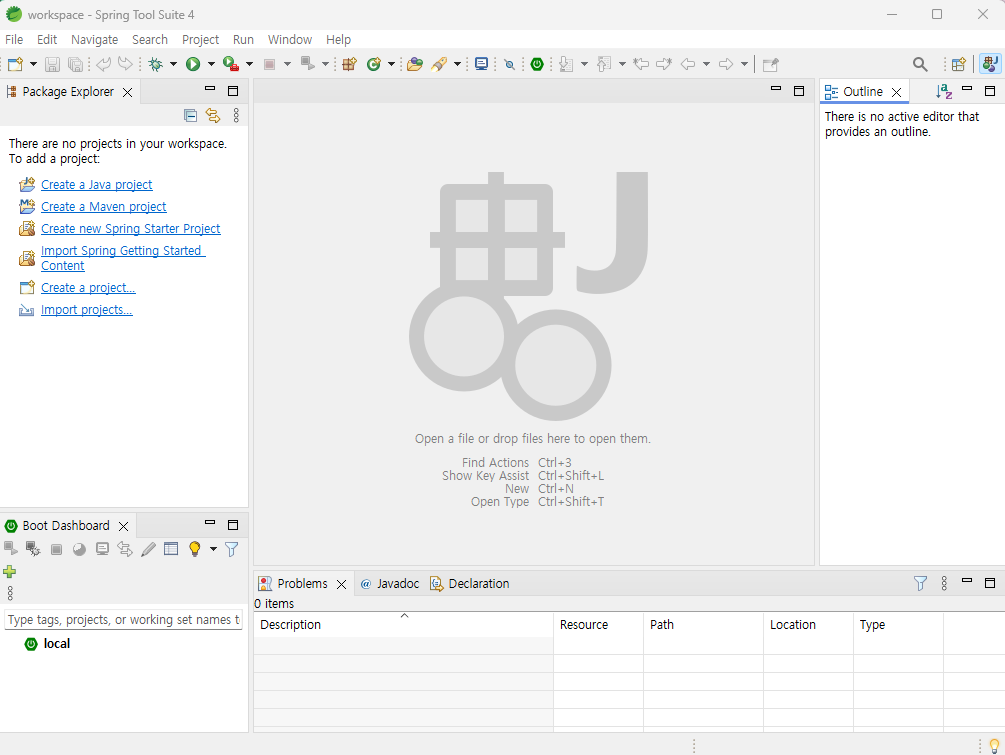
Task: Open the Search flashlight dropdown arrow
Action: click(x=457, y=64)
